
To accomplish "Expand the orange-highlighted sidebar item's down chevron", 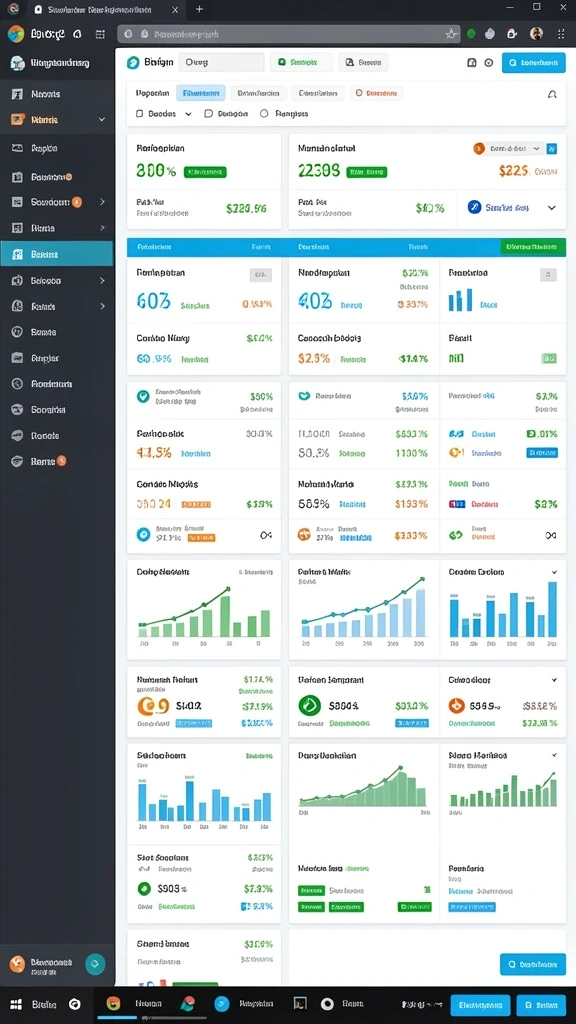I will pyautogui.click(x=102, y=120).
